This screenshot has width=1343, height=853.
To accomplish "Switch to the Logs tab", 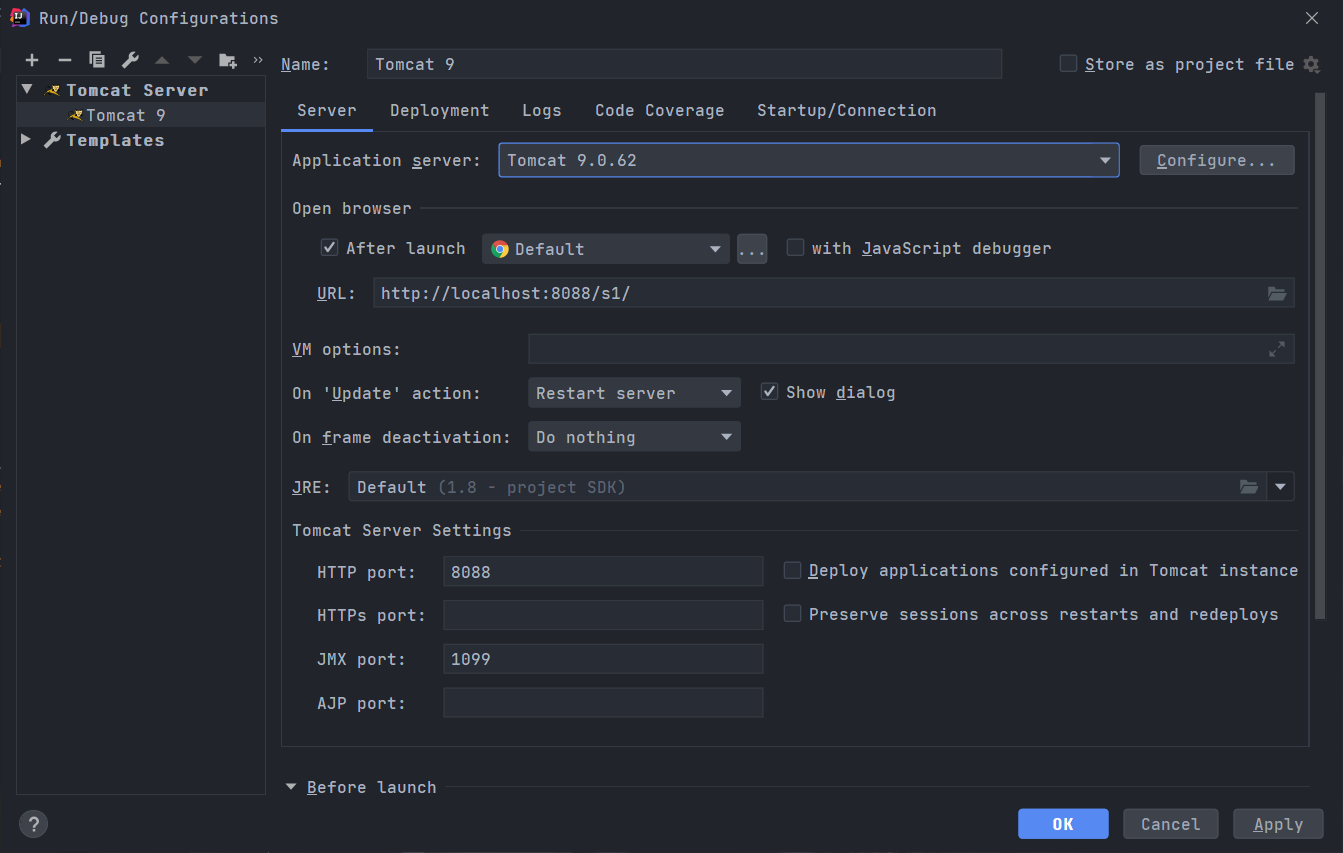I will 542,110.
